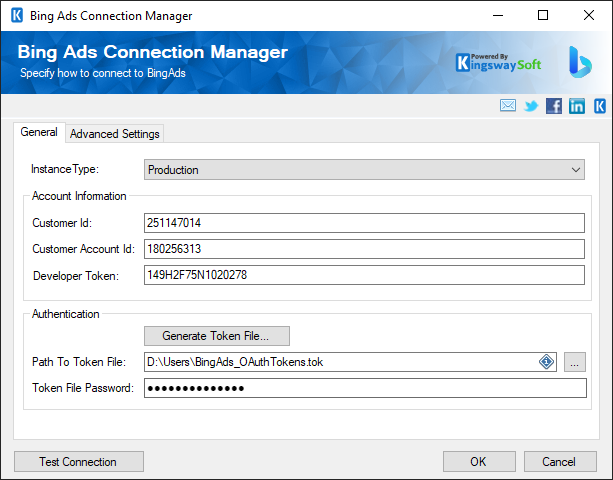Open the Twitter bird icon
The image size is (613, 480).
click(531, 106)
